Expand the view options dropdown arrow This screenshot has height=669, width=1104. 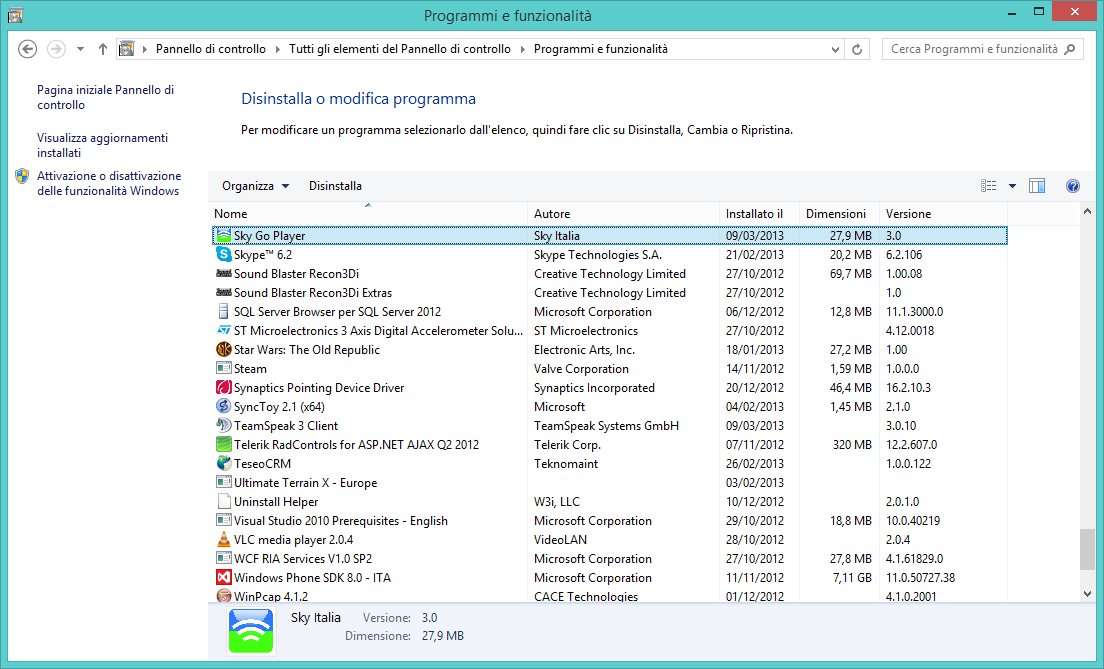click(1012, 186)
